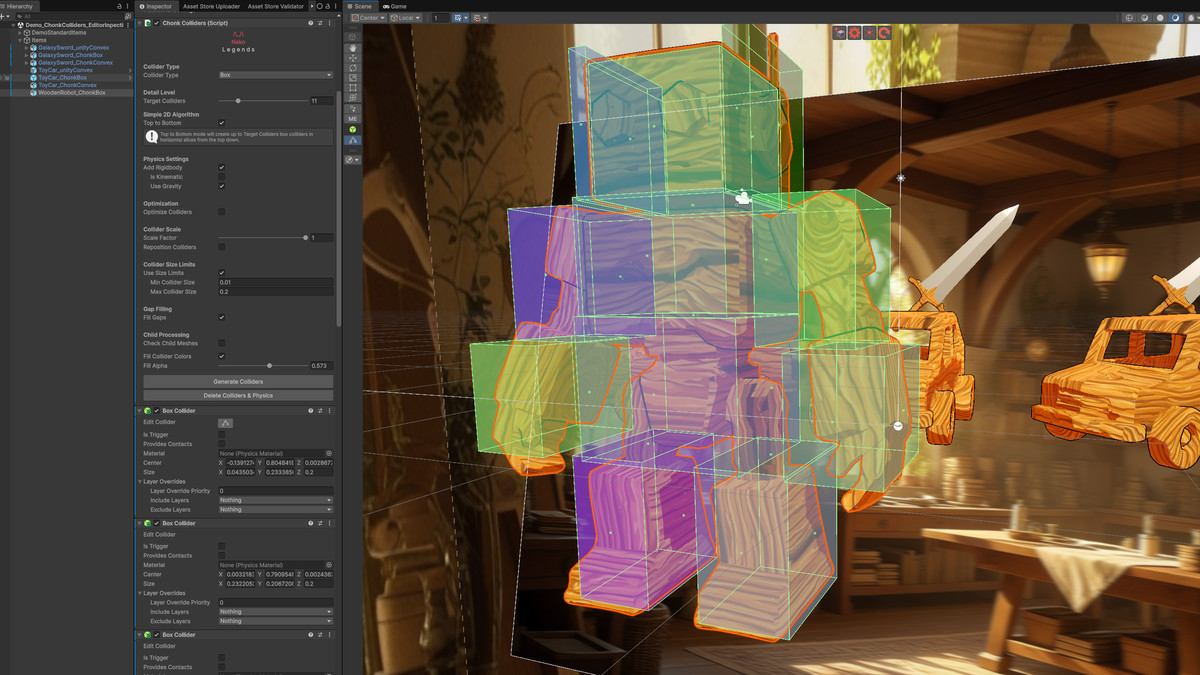This screenshot has height=675, width=1200.
Task: Select the Rect tool in Scene toolbar
Action: (x=352, y=88)
